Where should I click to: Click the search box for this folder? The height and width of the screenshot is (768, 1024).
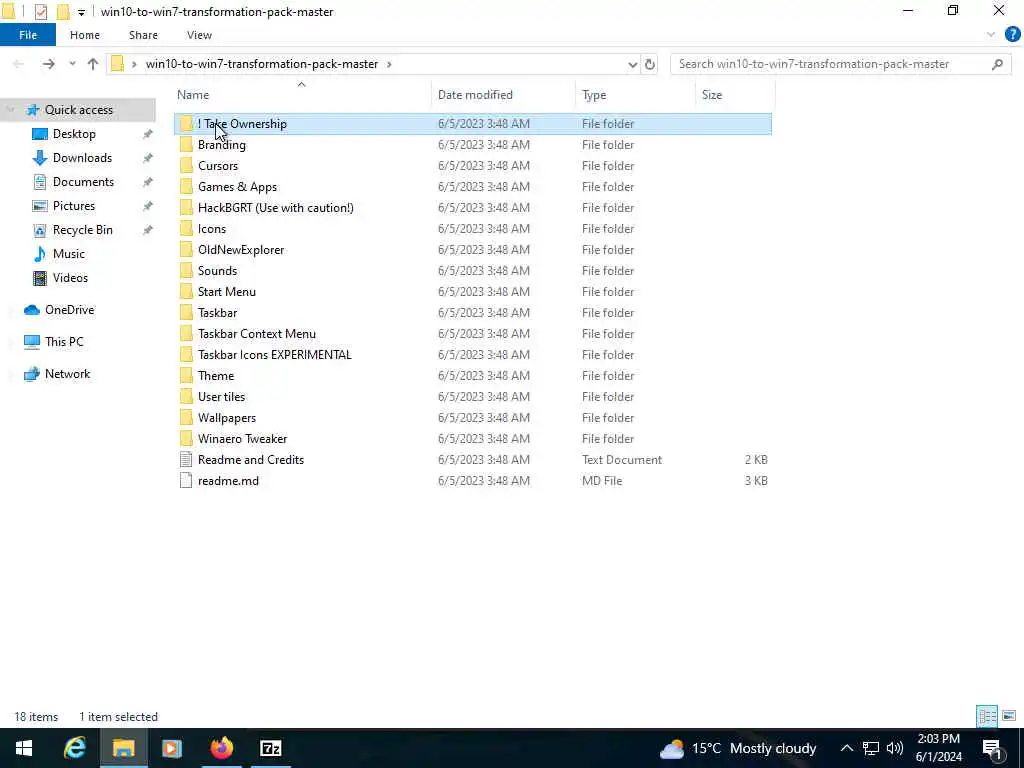(x=839, y=64)
